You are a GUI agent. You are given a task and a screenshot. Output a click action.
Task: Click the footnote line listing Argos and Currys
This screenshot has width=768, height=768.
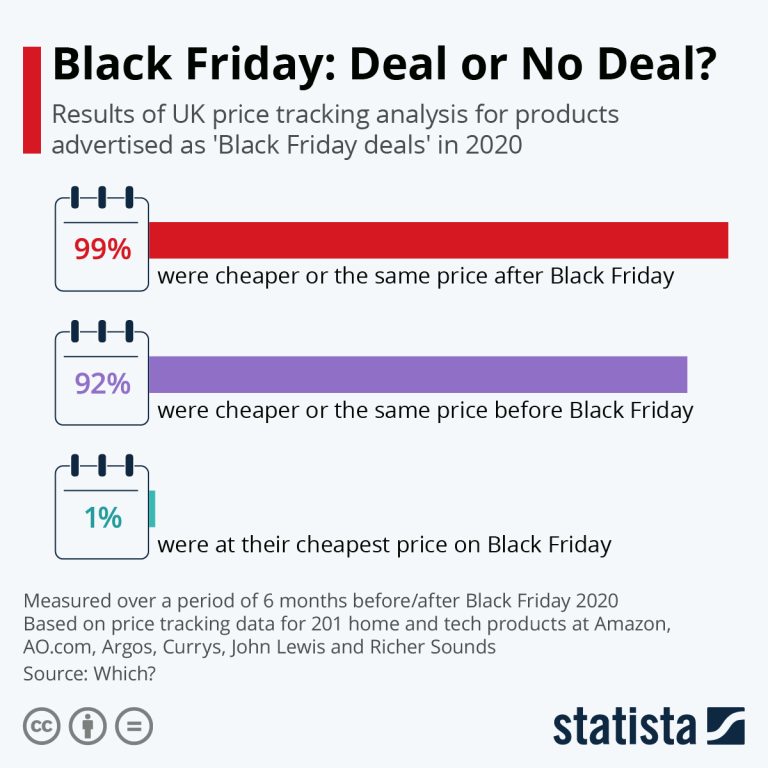click(x=259, y=647)
